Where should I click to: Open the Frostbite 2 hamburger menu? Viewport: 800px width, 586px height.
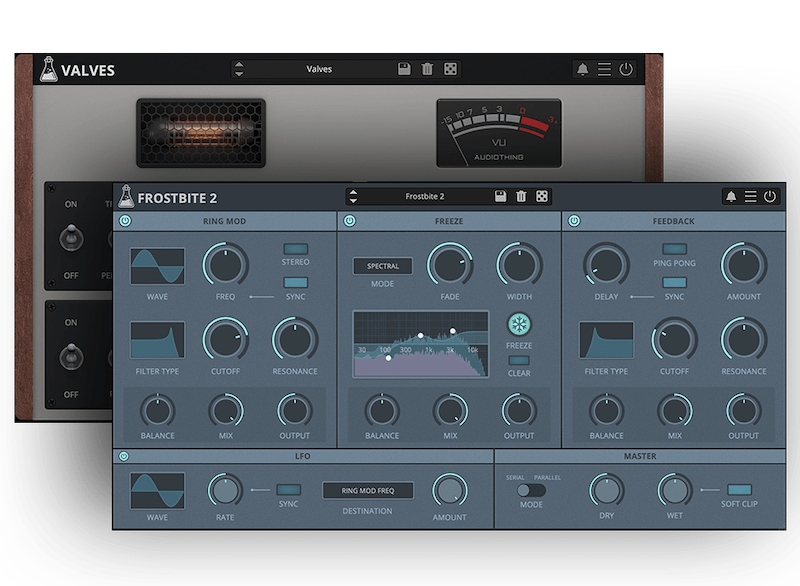pyautogui.click(x=751, y=196)
